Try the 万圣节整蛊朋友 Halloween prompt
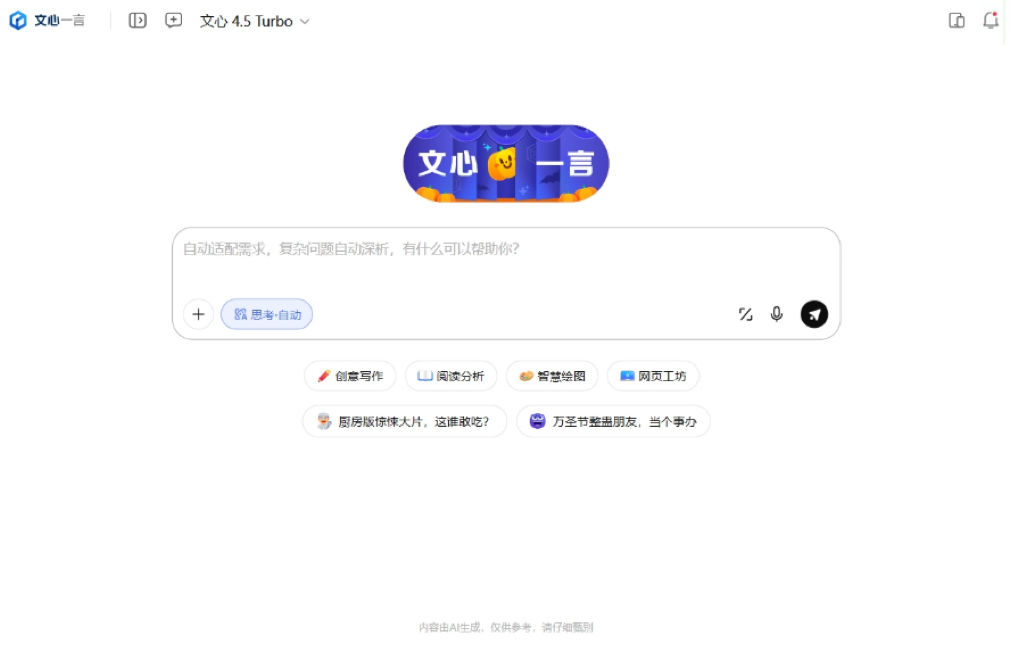This screenshot has height=649, width=1017. (x=612, y=421)
